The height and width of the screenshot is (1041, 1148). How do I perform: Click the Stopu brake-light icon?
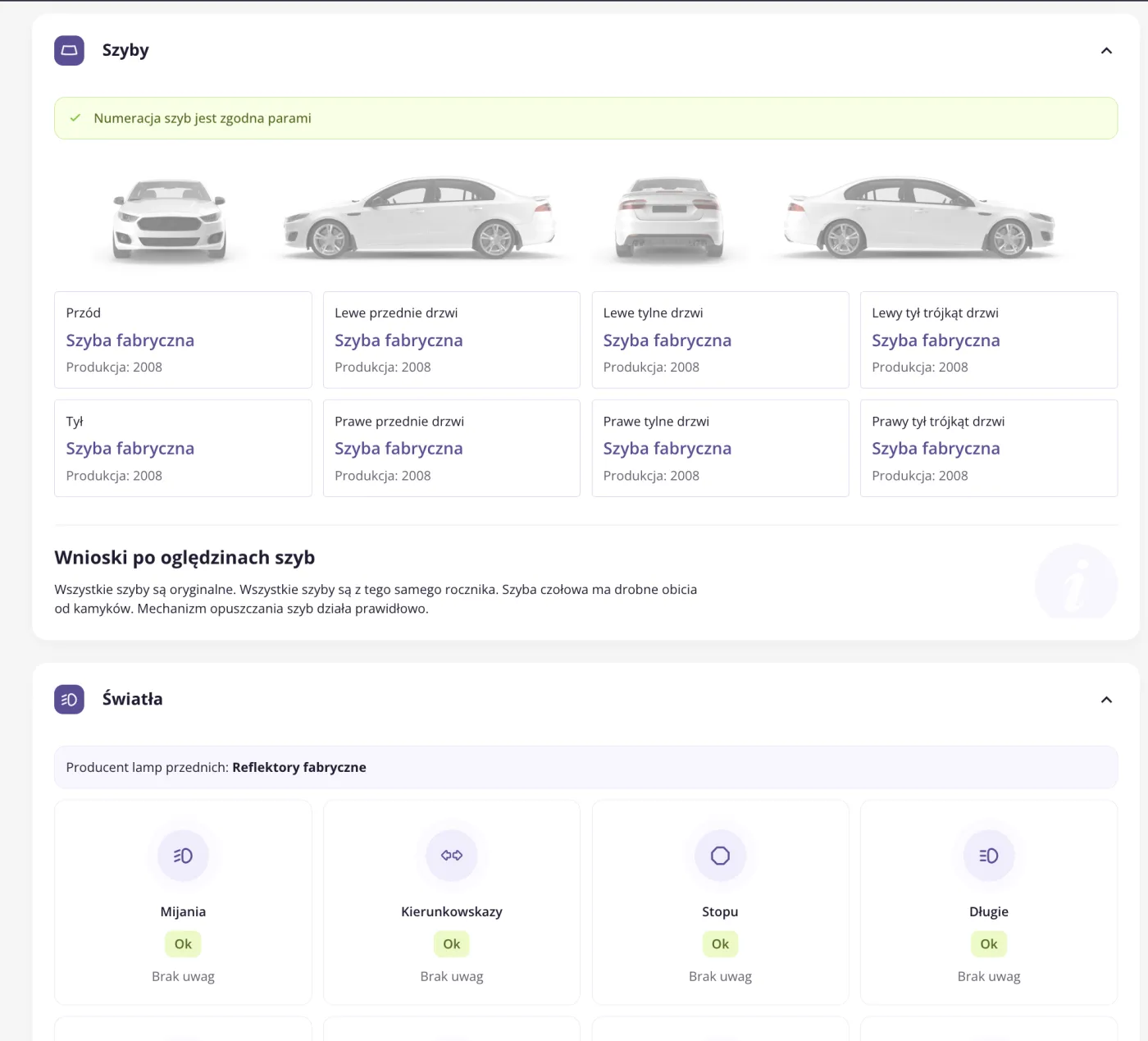[x=720, y=856]
